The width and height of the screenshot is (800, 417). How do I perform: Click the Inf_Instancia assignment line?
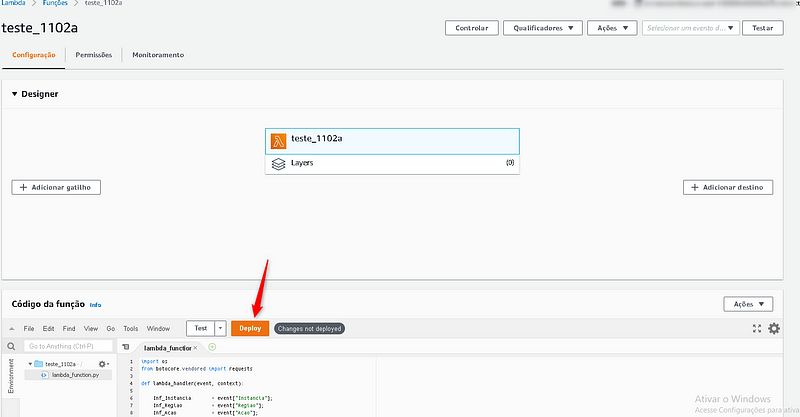point(213,398)
